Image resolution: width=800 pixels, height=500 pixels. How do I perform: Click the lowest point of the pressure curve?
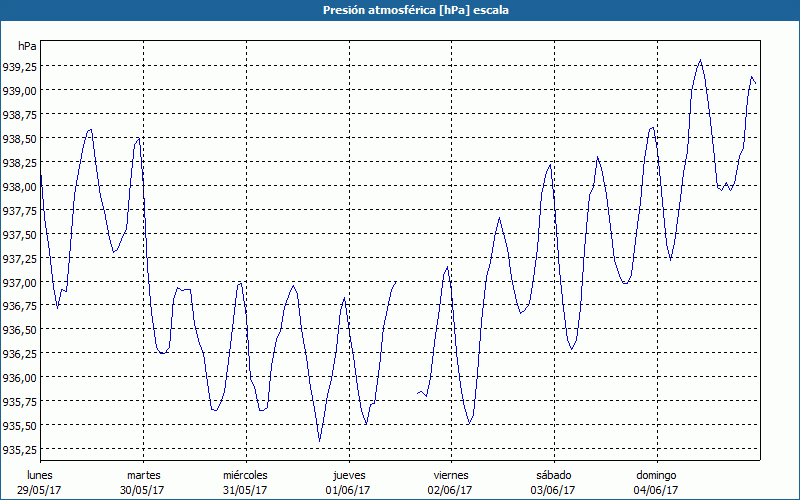pos(320,440)
